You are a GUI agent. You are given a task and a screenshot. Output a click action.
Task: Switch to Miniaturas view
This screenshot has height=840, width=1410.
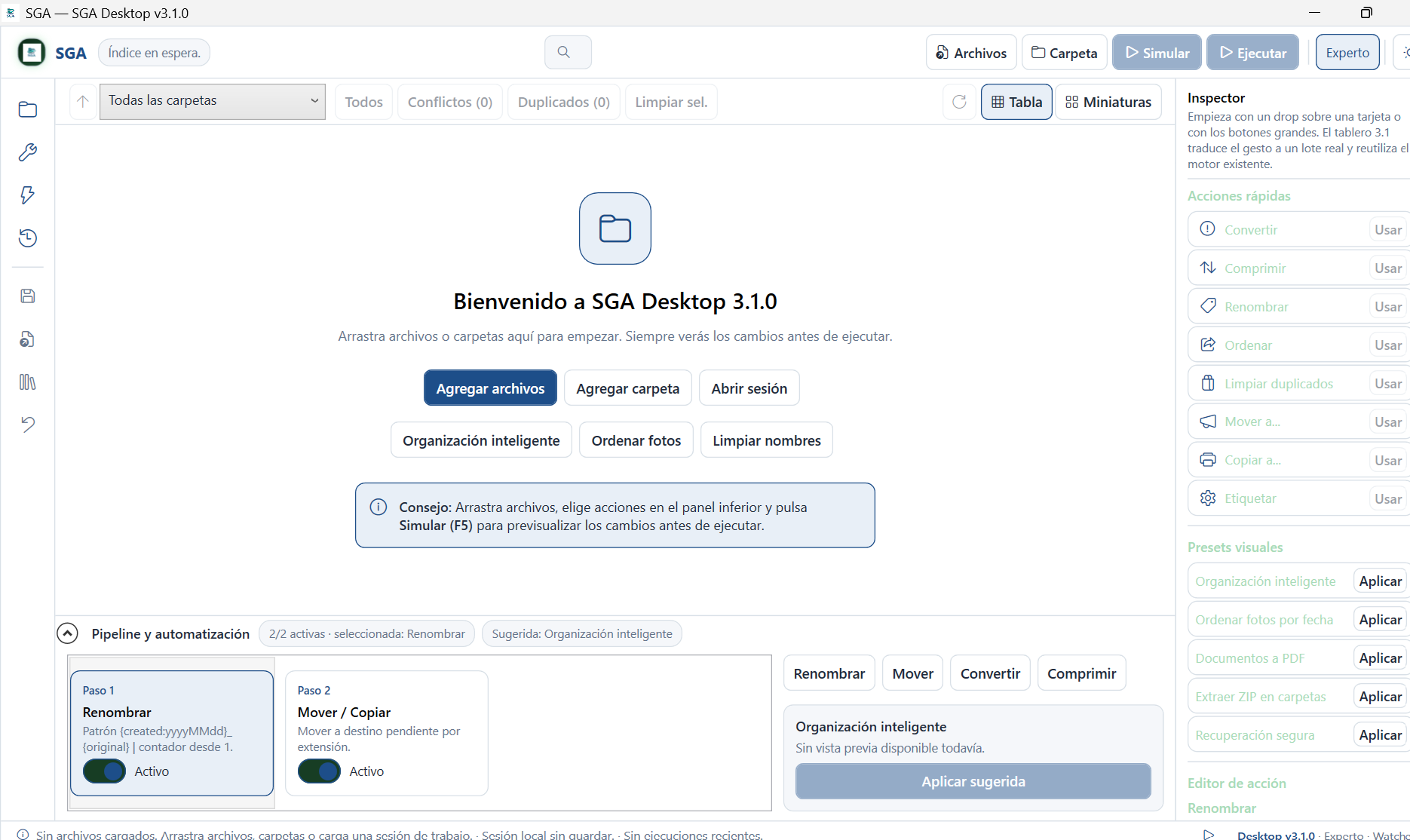tap(1108, 102)
